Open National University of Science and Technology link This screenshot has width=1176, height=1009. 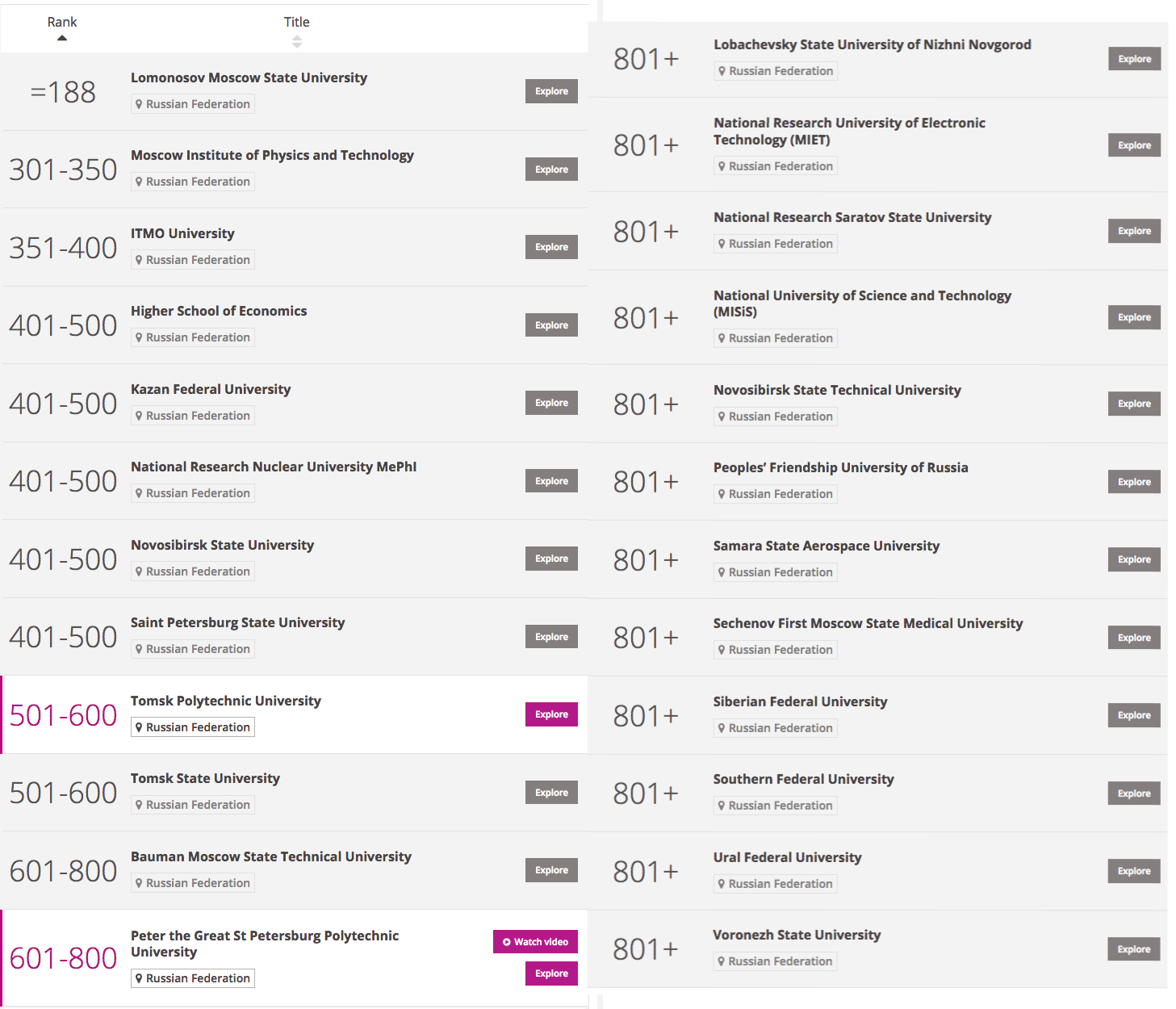pyautogui.click(x=862, y=304)
